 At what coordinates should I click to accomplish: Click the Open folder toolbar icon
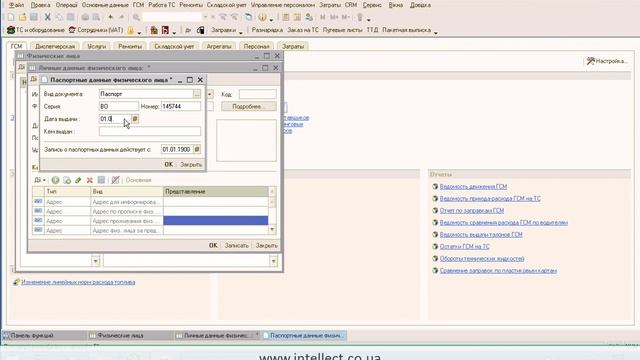[x=22, y=17]
